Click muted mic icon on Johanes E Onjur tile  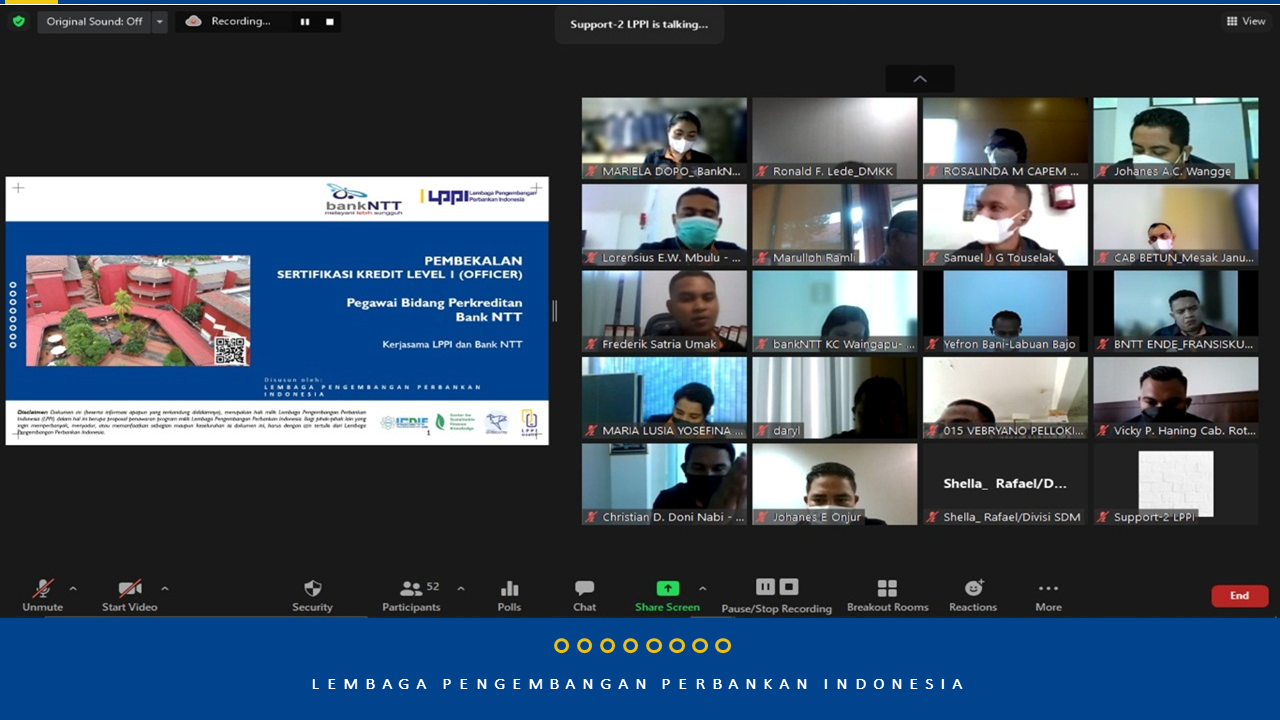tap(763, 517)
